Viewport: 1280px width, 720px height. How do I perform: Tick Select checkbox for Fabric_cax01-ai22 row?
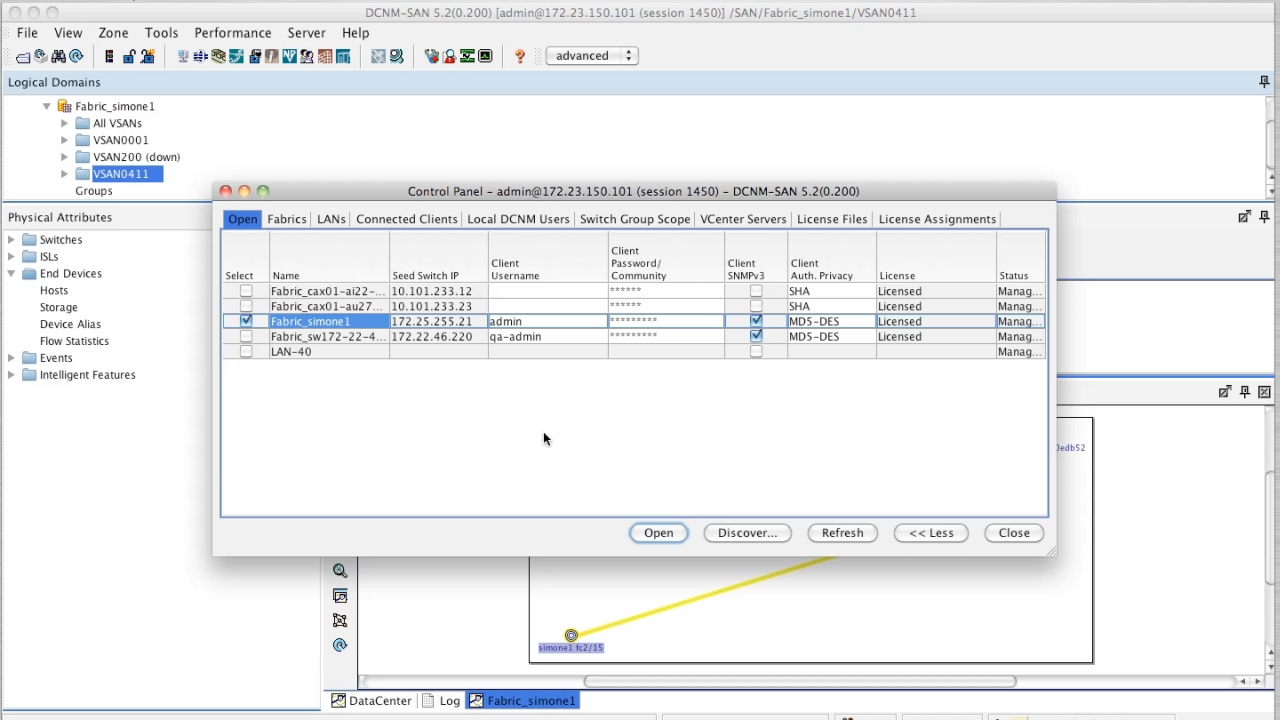click(x=246, y=291)
